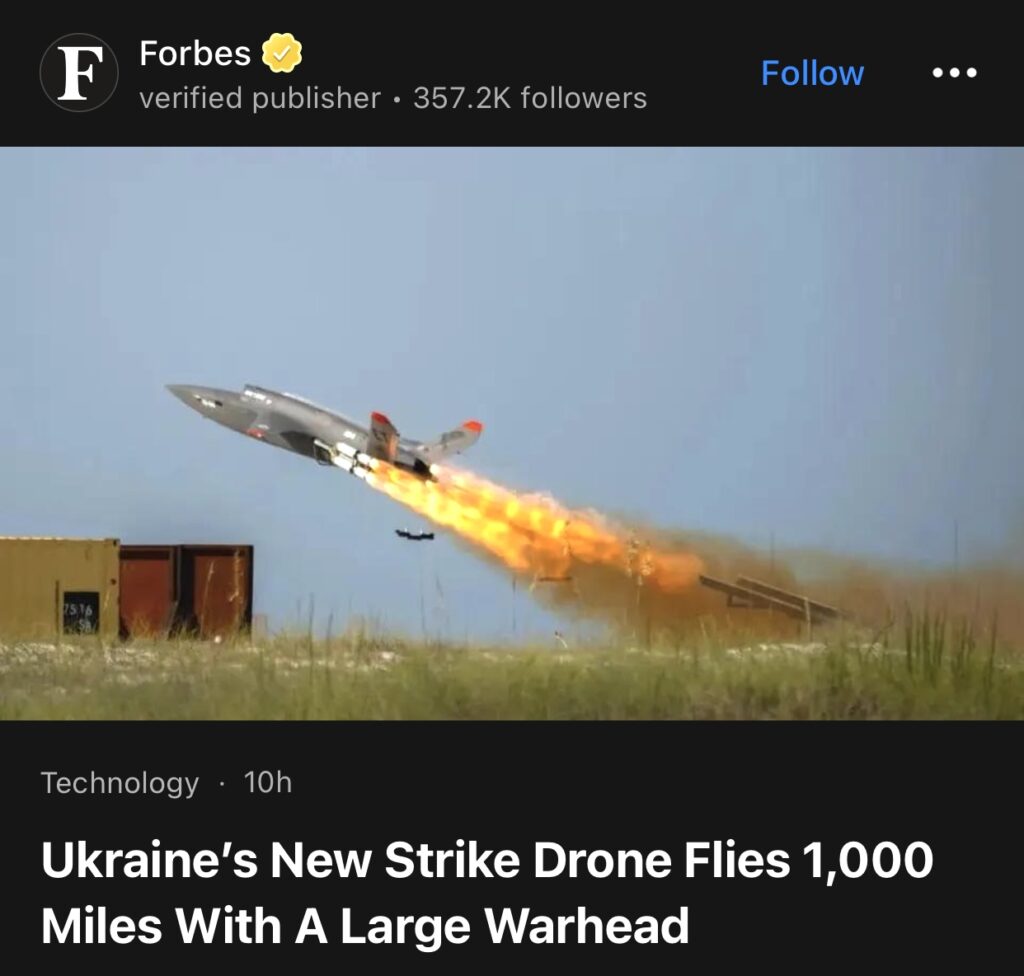
Task: Click "Miles With A Large Warhead" headline line
Action: [x=365, y=925]
